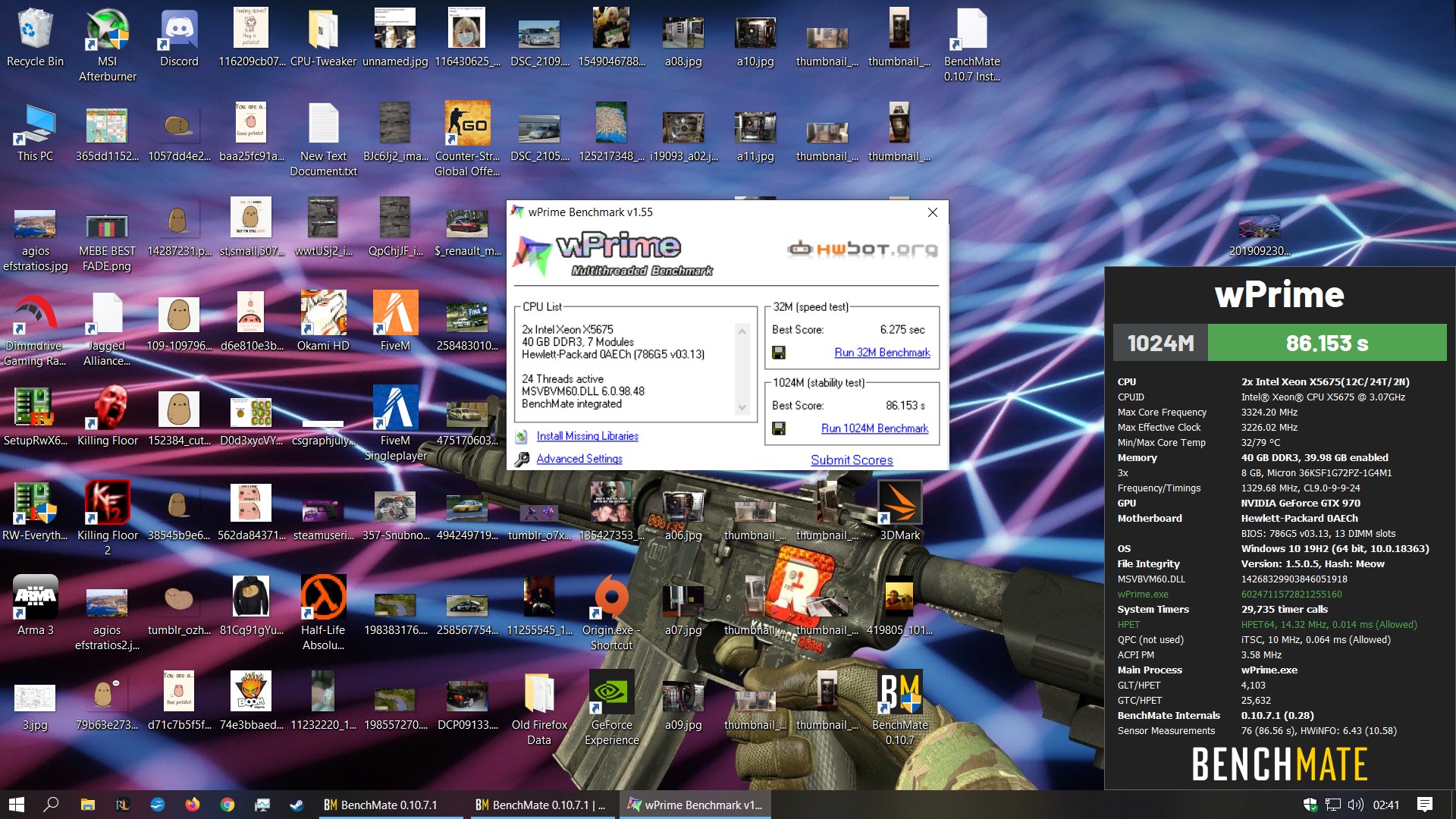The width and height of the screenshot is (1456, 819).
Task: Open Origin.exe shortcut icon
Action: tap(611, 614)
